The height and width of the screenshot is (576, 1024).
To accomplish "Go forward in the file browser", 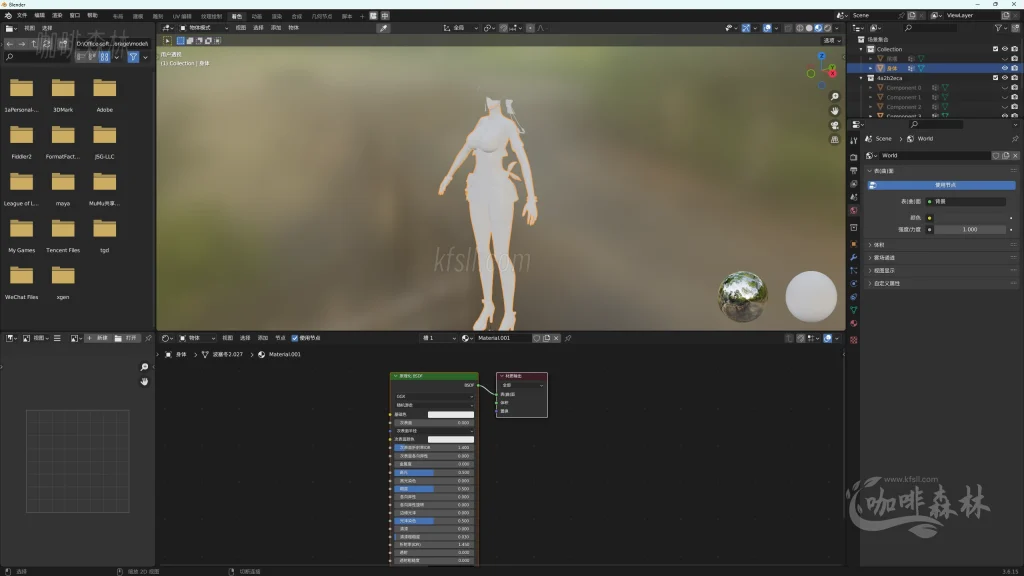I will click(22, 44).
